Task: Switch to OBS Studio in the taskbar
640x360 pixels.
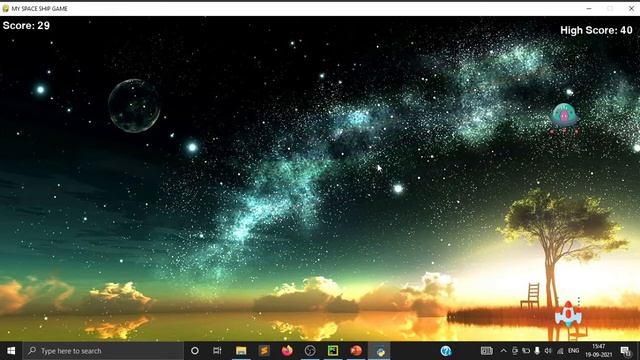Action: pos(310,351)
